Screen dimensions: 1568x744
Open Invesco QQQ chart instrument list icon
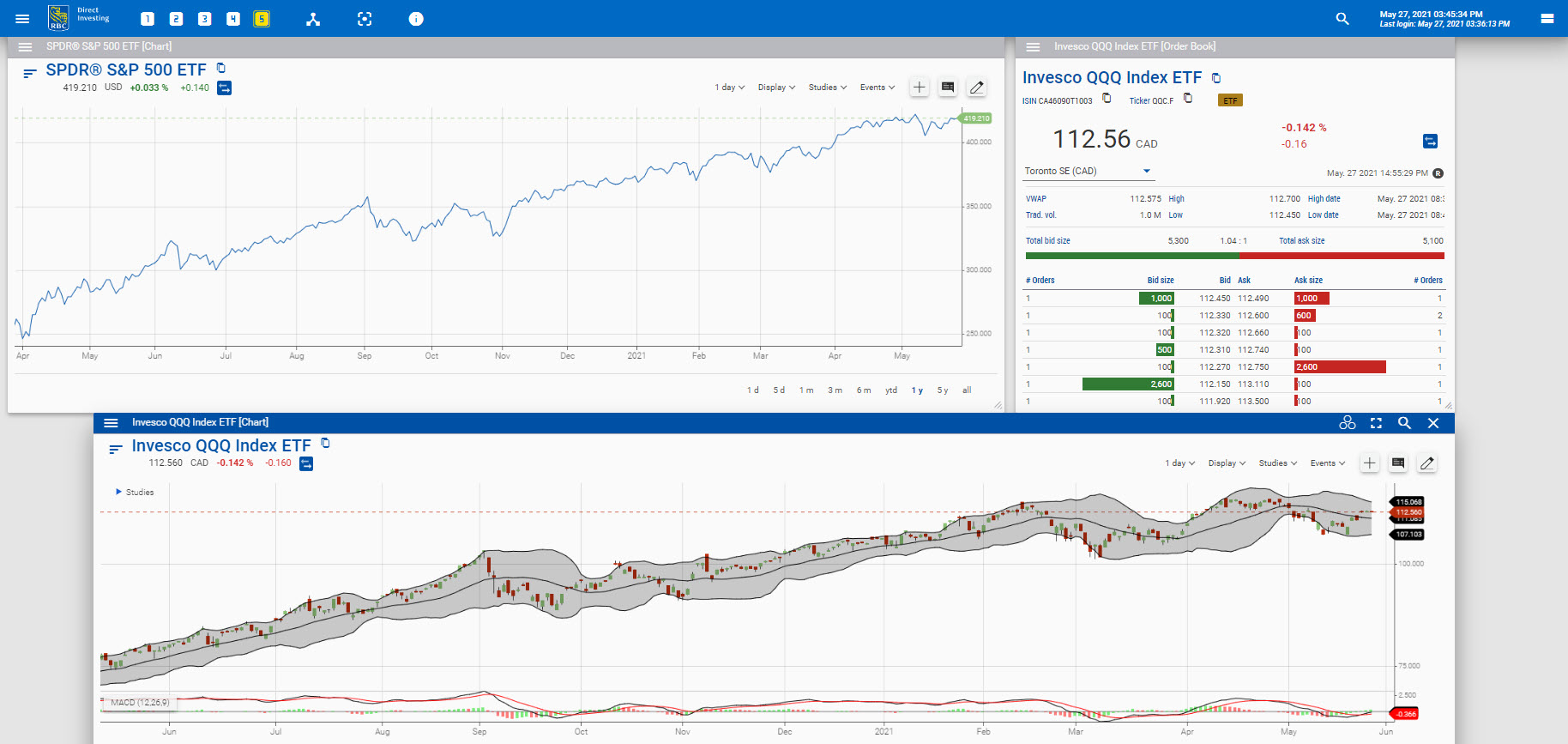click(116, 449)
